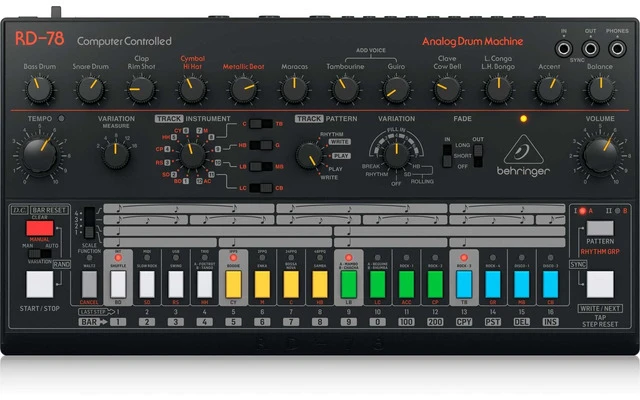
Task: Click the RD-78 logo text
Action: [x=40, y=39]
